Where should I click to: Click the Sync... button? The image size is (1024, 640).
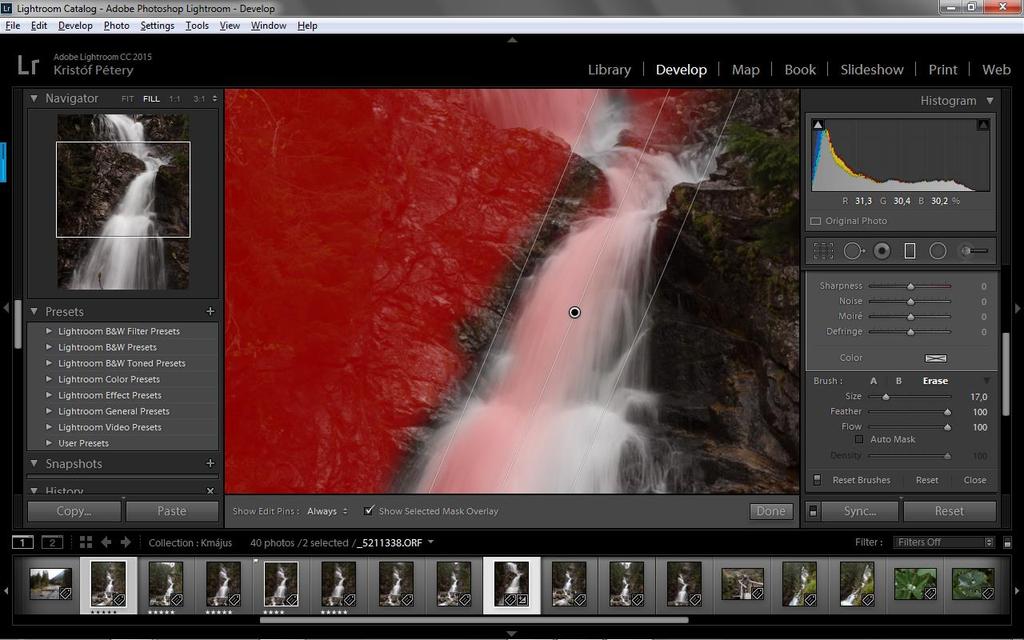[859, 511]
